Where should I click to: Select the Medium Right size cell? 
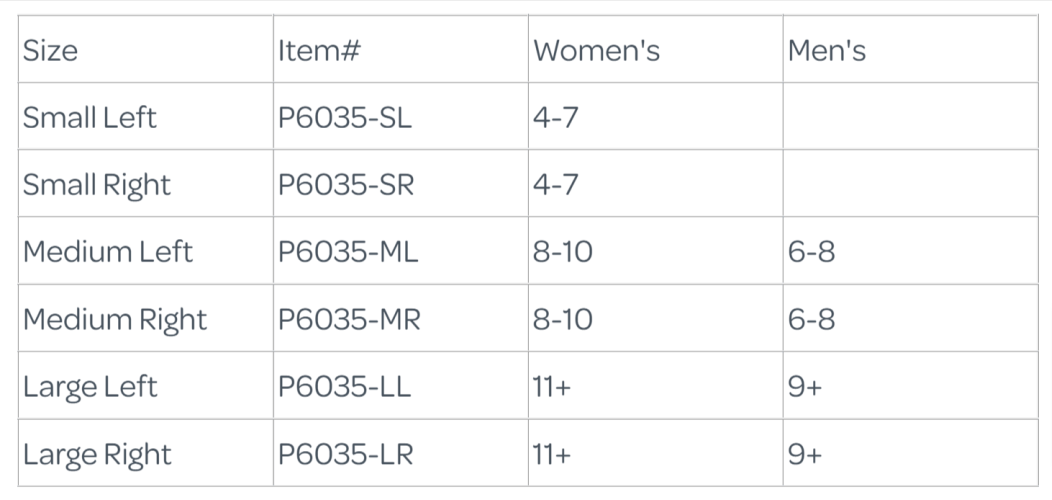(114, 320)
